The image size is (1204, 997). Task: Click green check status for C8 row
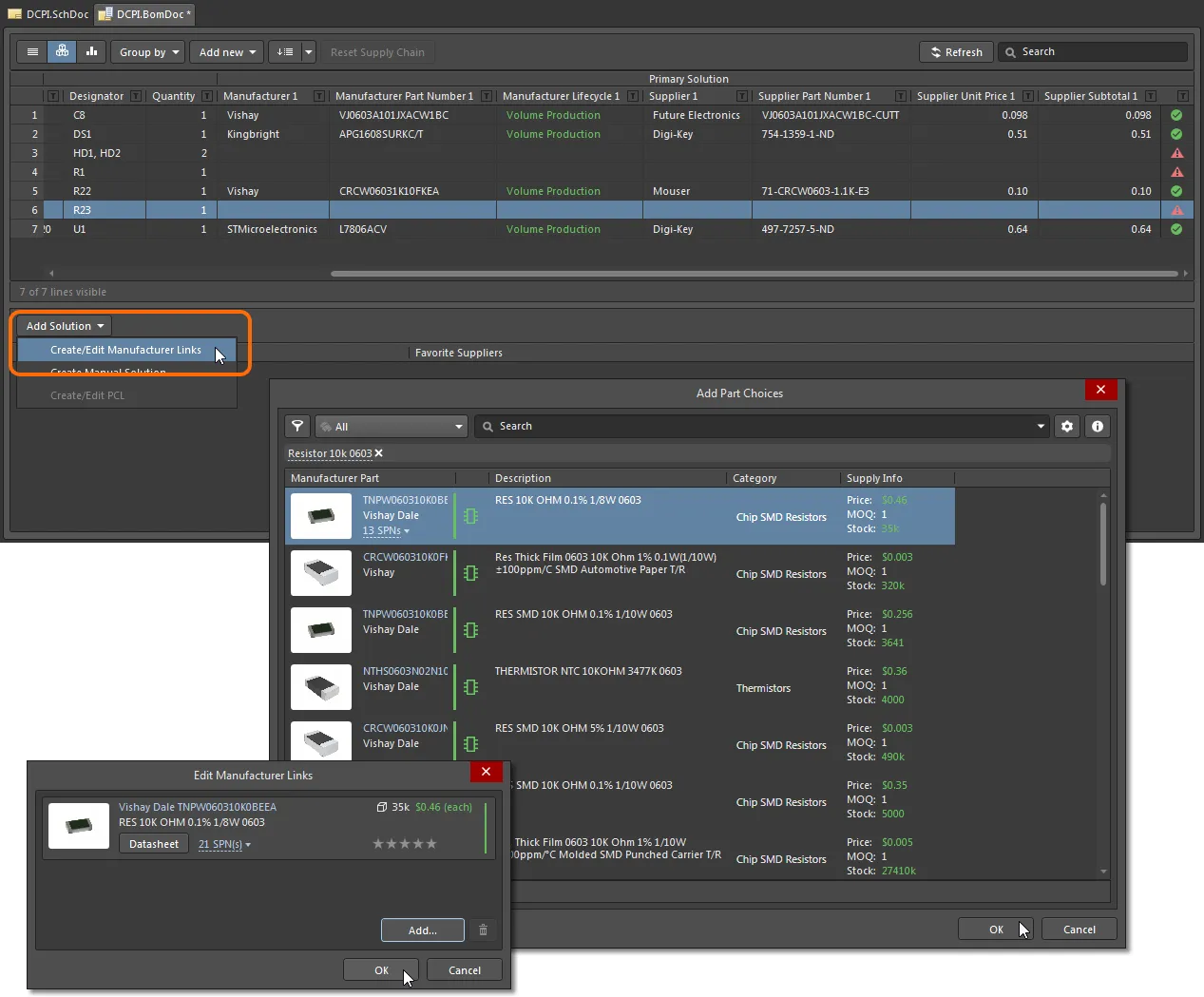pos(1176,115)
